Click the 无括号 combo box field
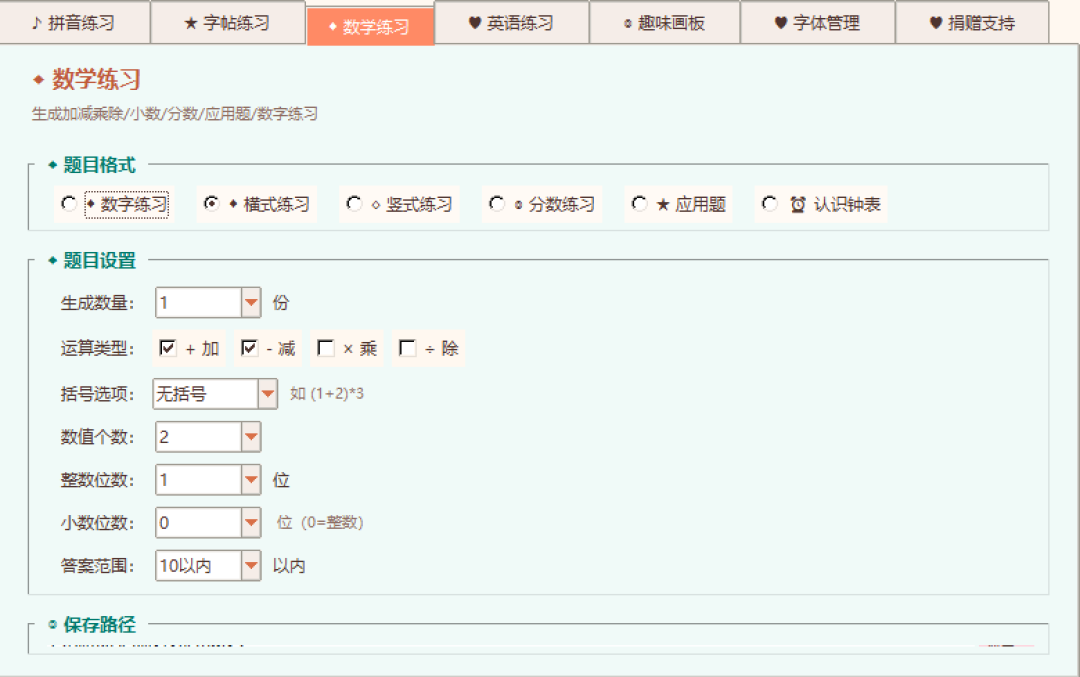Screen dimensions: 1080x677 [205, 394]
